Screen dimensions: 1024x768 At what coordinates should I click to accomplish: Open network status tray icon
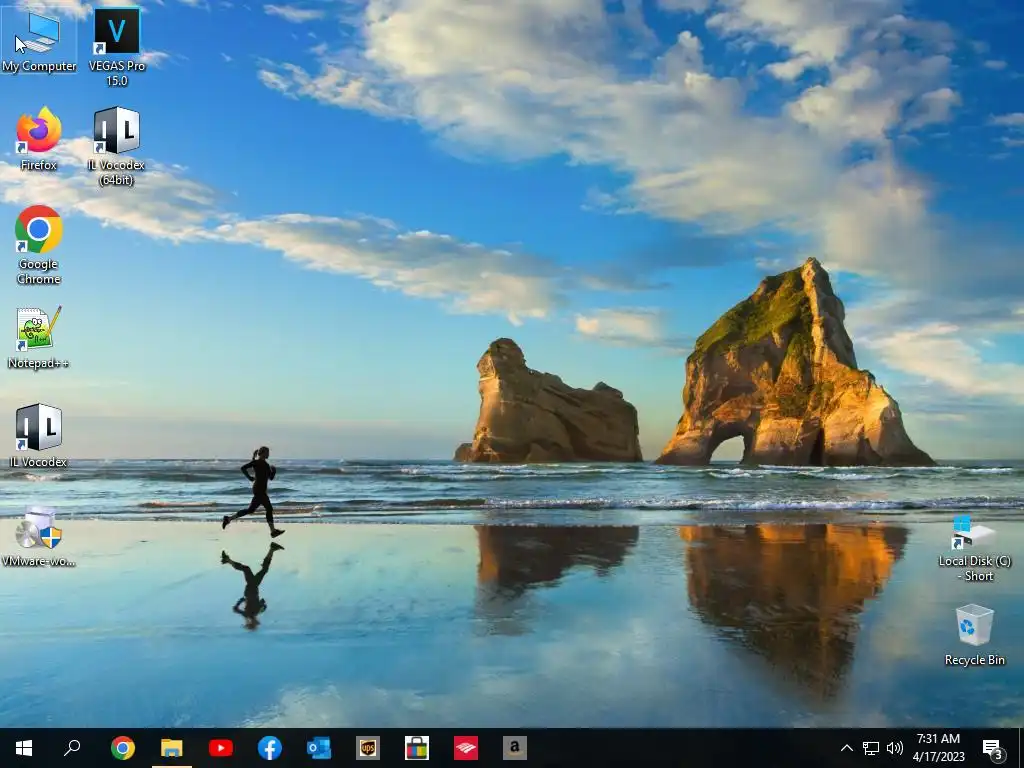[x=871, y=748]
